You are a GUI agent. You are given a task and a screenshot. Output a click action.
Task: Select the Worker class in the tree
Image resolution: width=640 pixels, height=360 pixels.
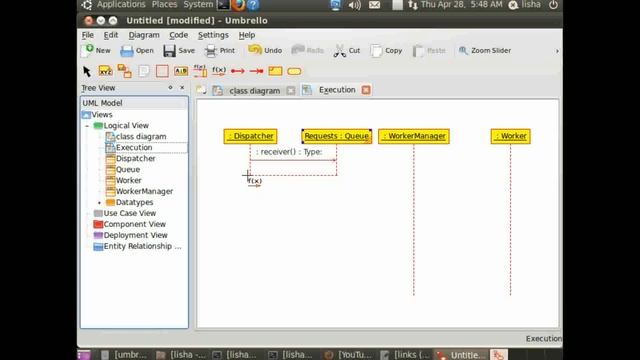[124, 180]
